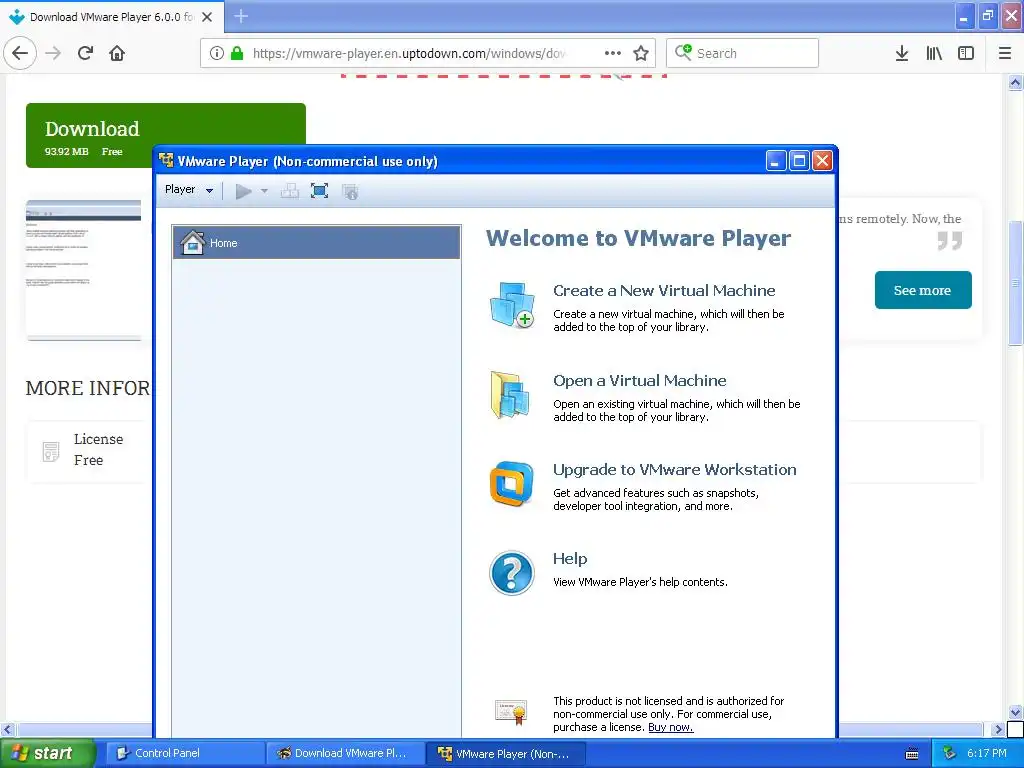Enter full screen mode icon
The width and height of the screenshot is (1024, 768).
319,191
